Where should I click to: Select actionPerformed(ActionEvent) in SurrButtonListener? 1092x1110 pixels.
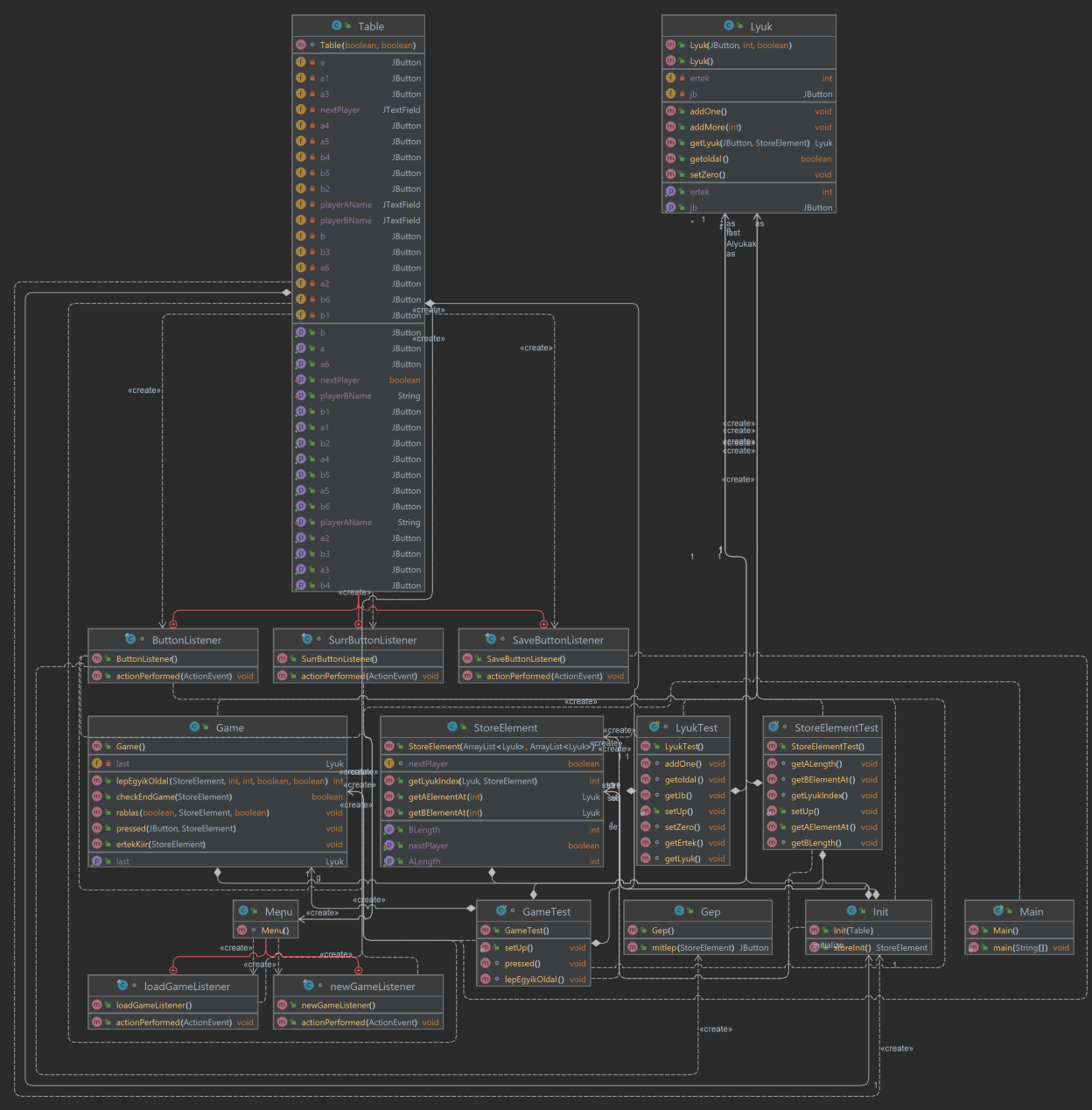point(359,676)
